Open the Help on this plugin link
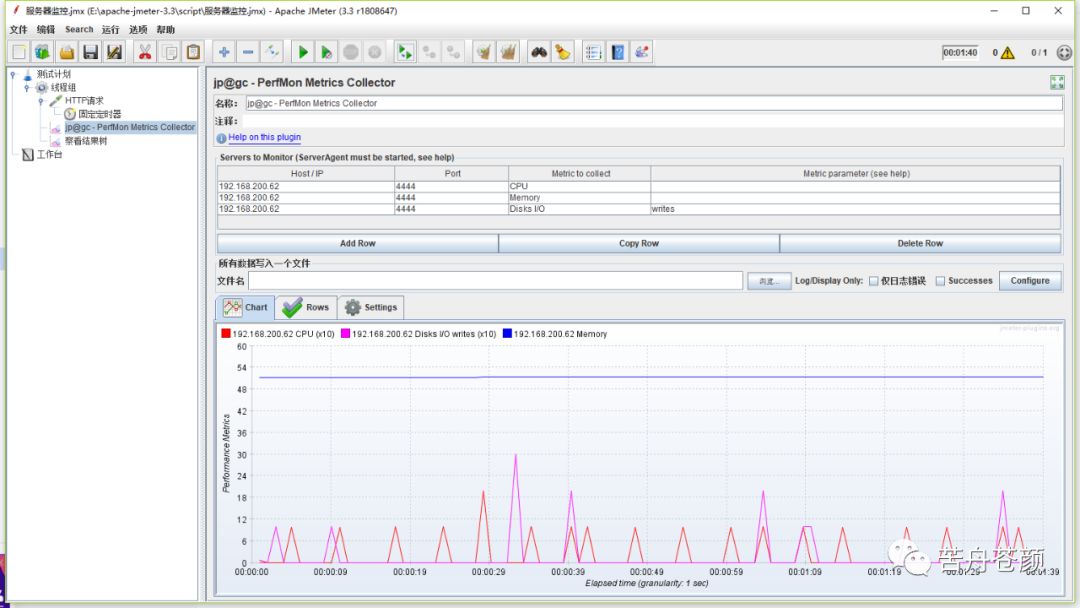1080x608 pixels. coord(264,138)
